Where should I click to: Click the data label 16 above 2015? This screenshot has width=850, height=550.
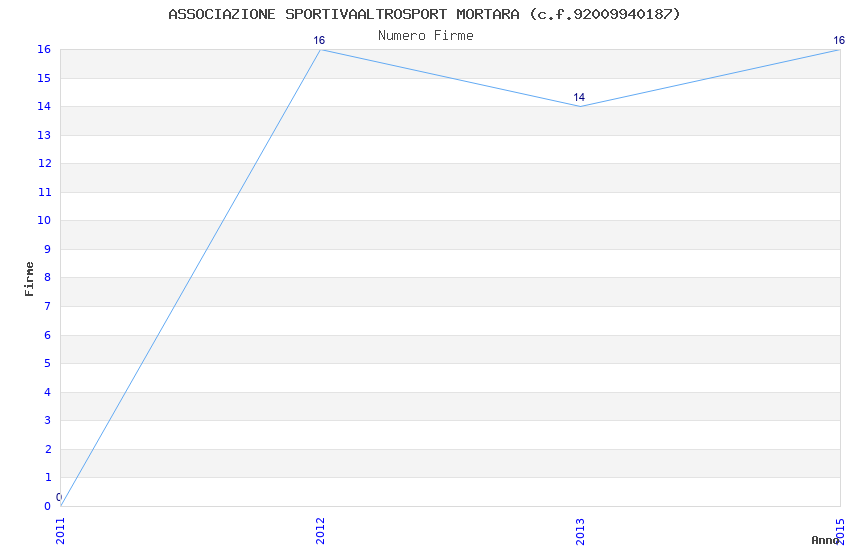(x=839, y=40)
